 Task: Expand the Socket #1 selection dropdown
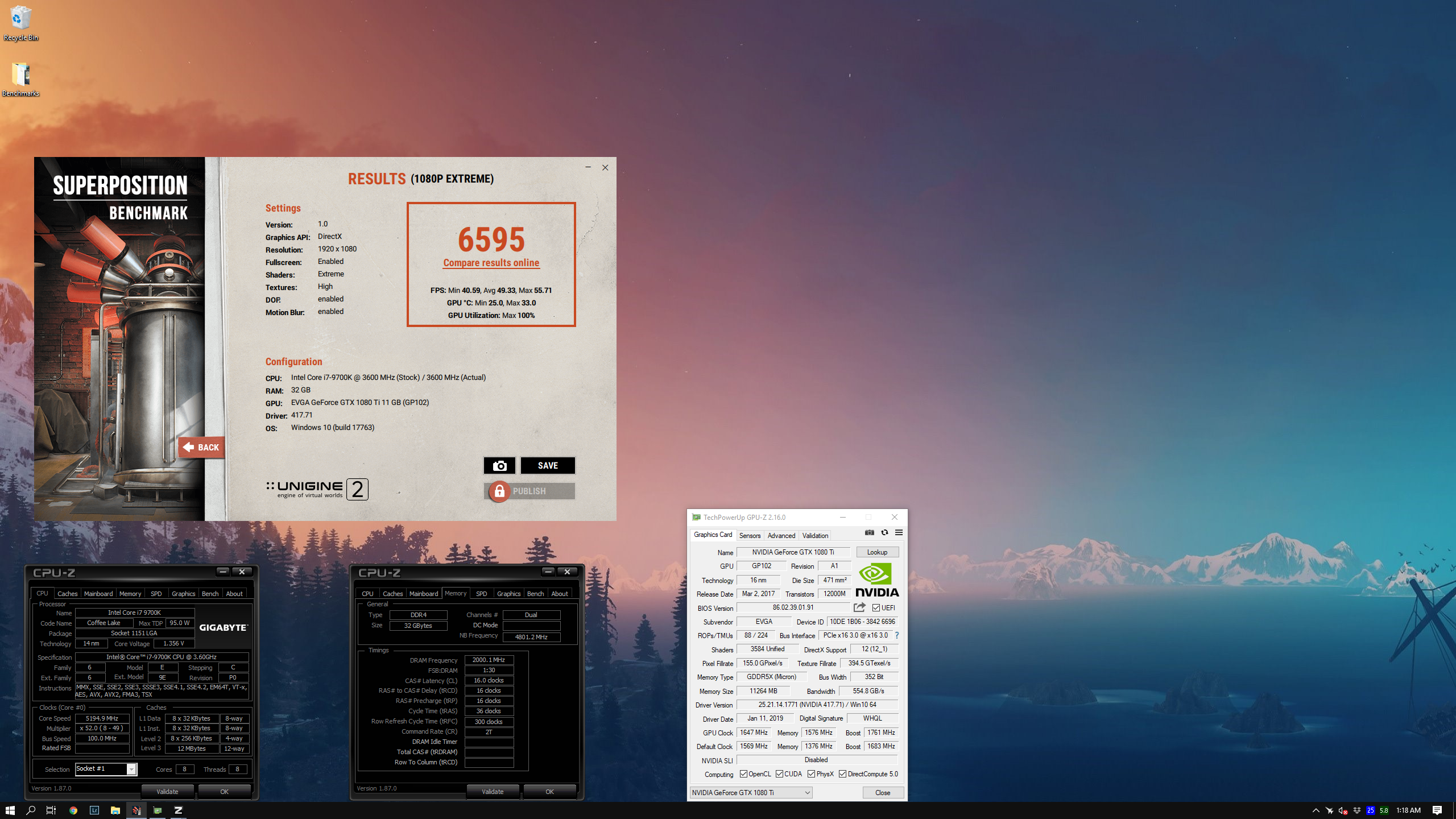(131, 770)
